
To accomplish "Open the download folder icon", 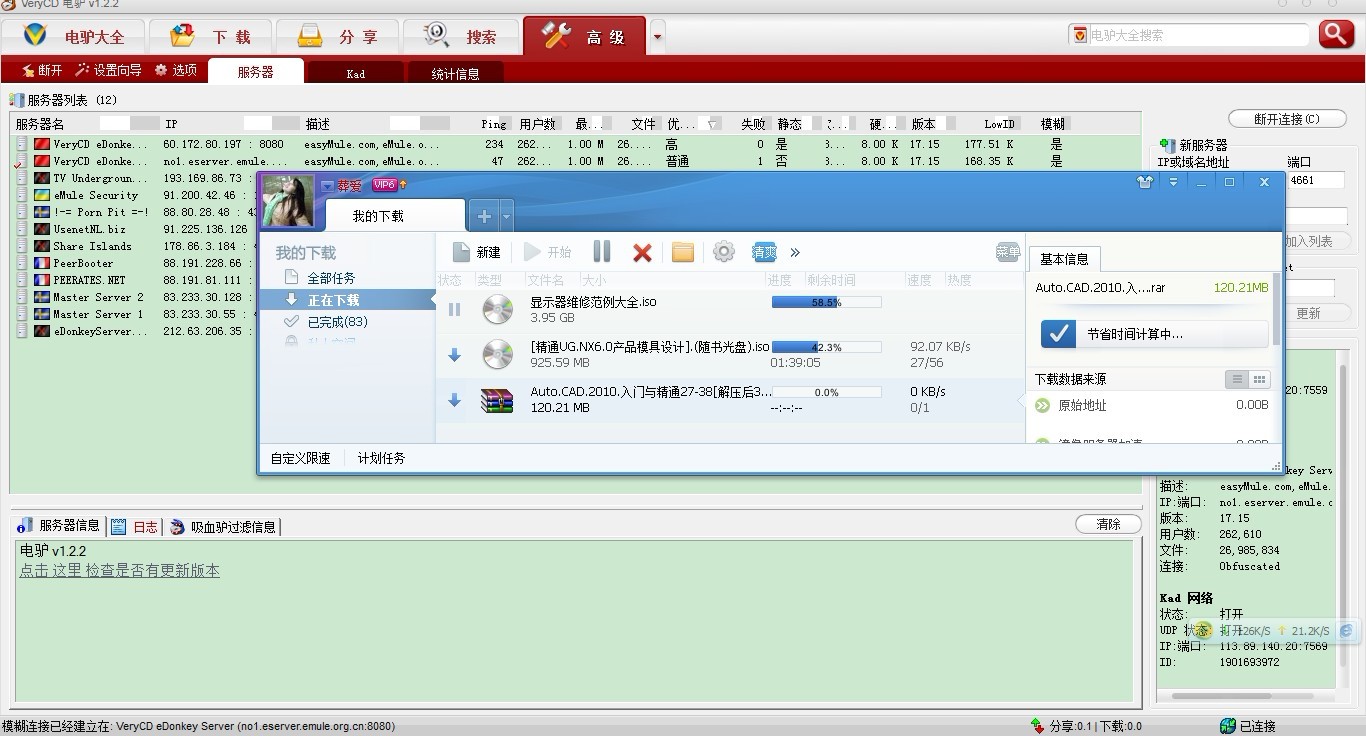I will pyautogui.click(x=683, y=252).
